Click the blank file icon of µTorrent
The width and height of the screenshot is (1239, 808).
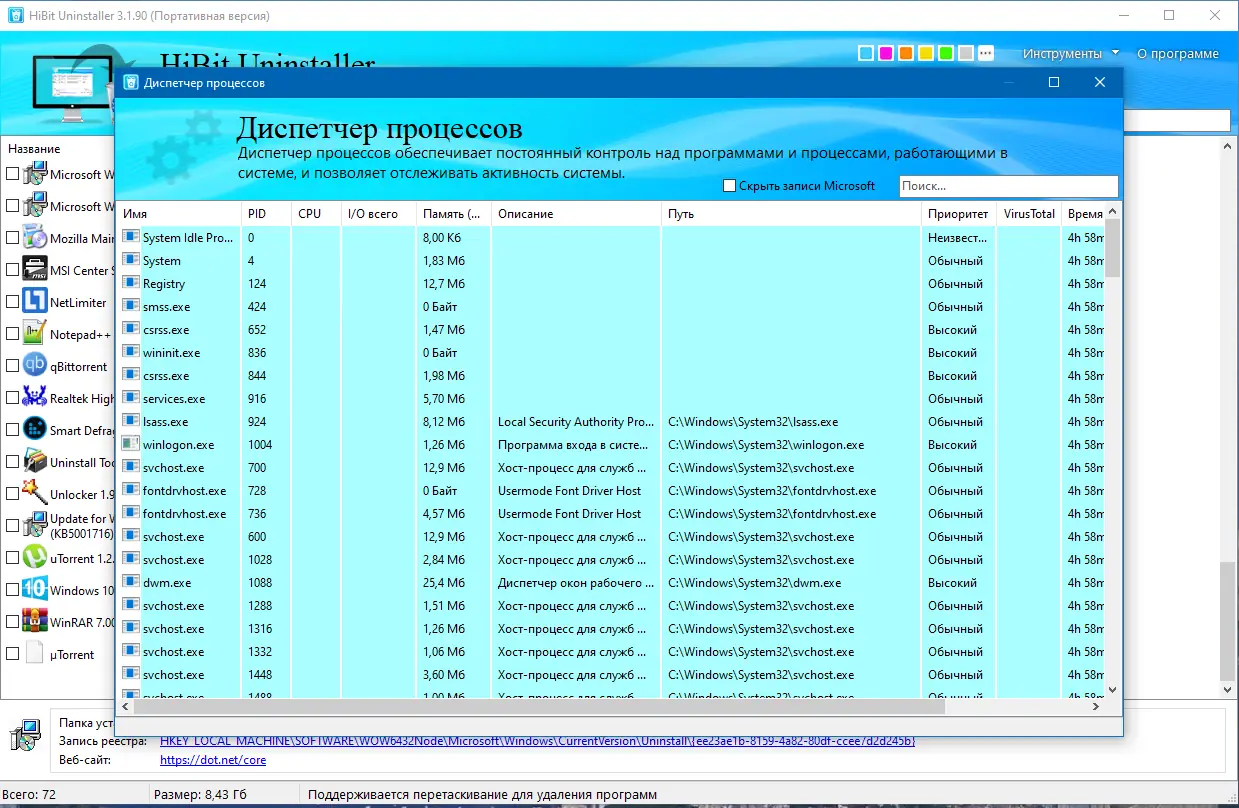[x=35, y=653]
